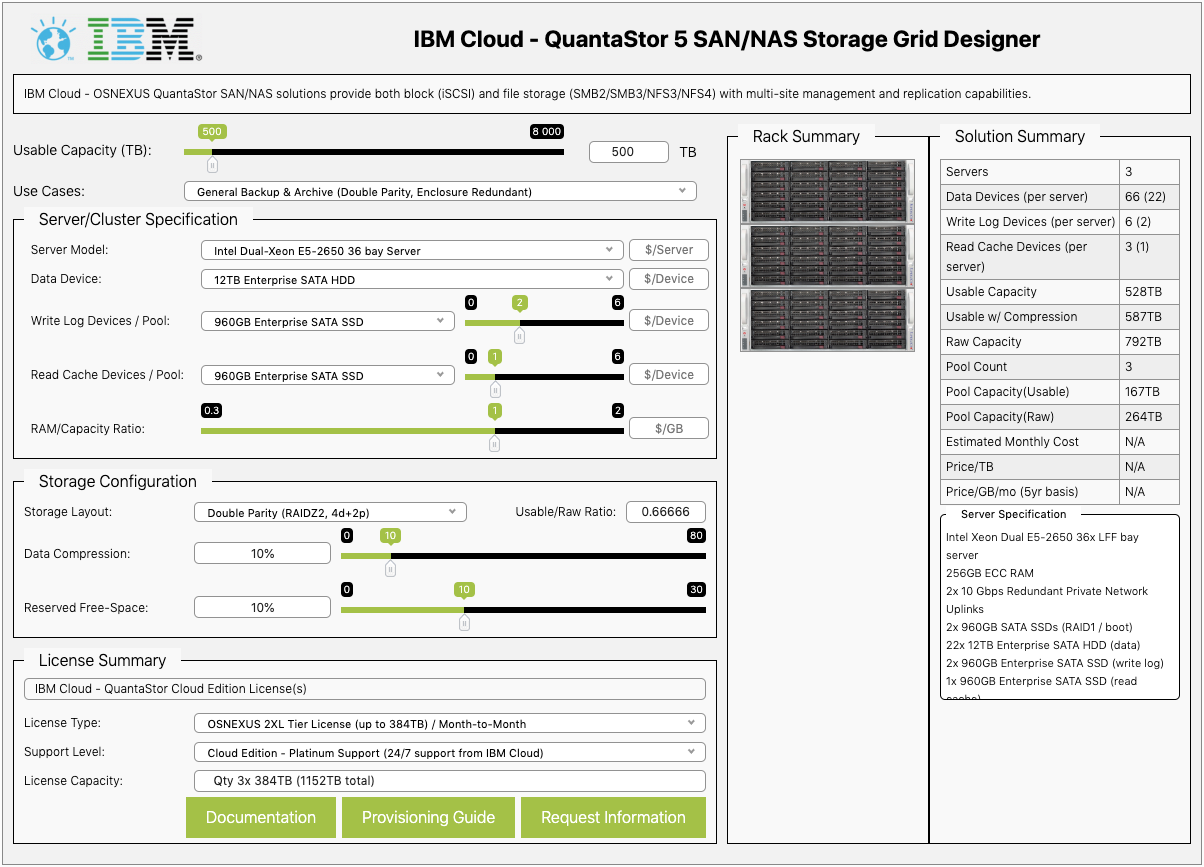Click the Data Compression percentage field

262,553
